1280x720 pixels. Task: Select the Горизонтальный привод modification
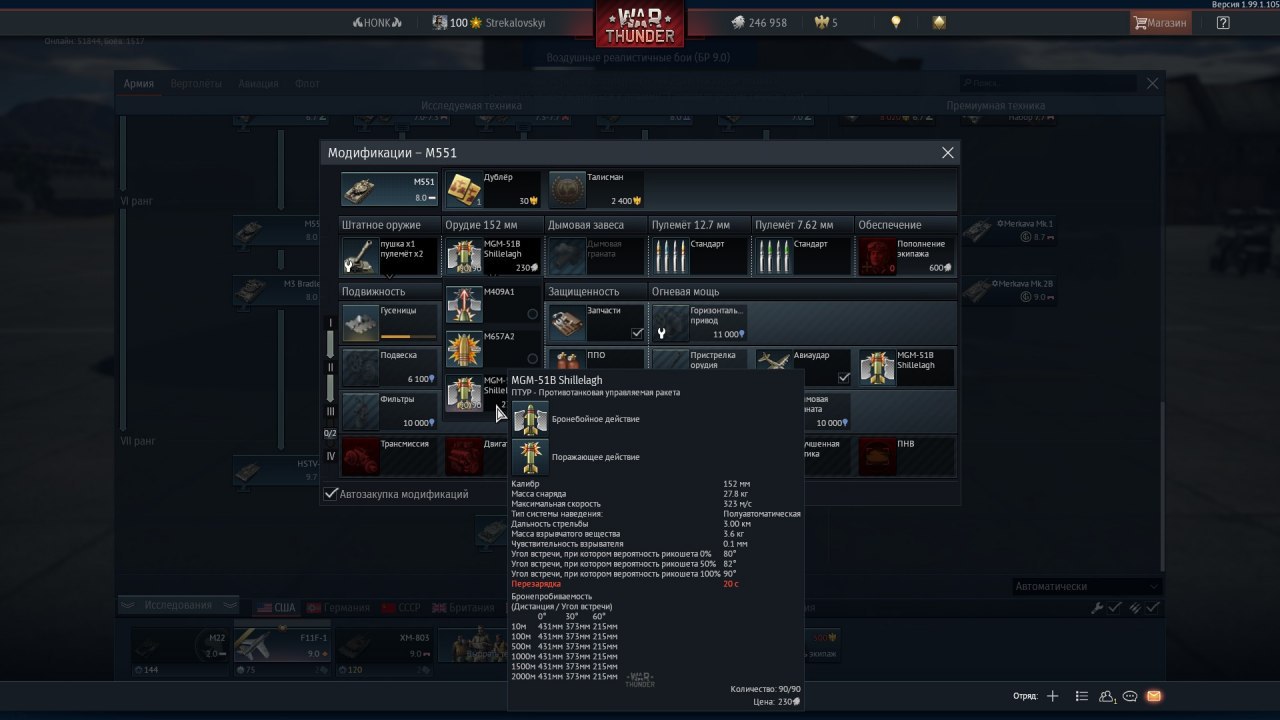[x=700, y=323]
